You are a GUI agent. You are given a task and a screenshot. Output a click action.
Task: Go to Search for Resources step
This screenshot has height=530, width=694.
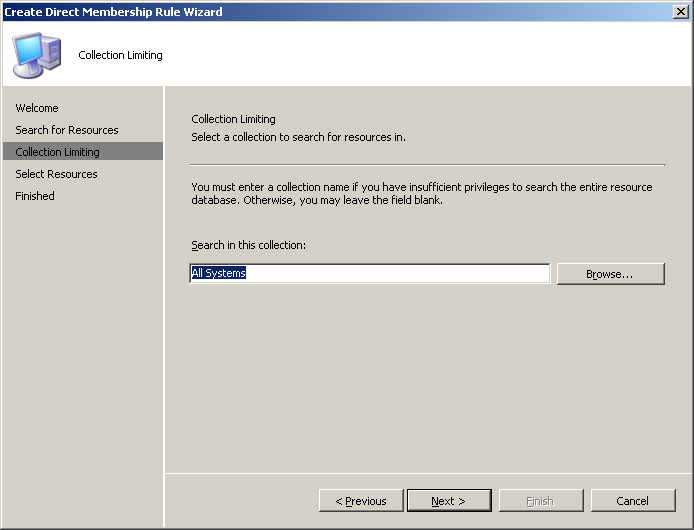tap(67, 130)
